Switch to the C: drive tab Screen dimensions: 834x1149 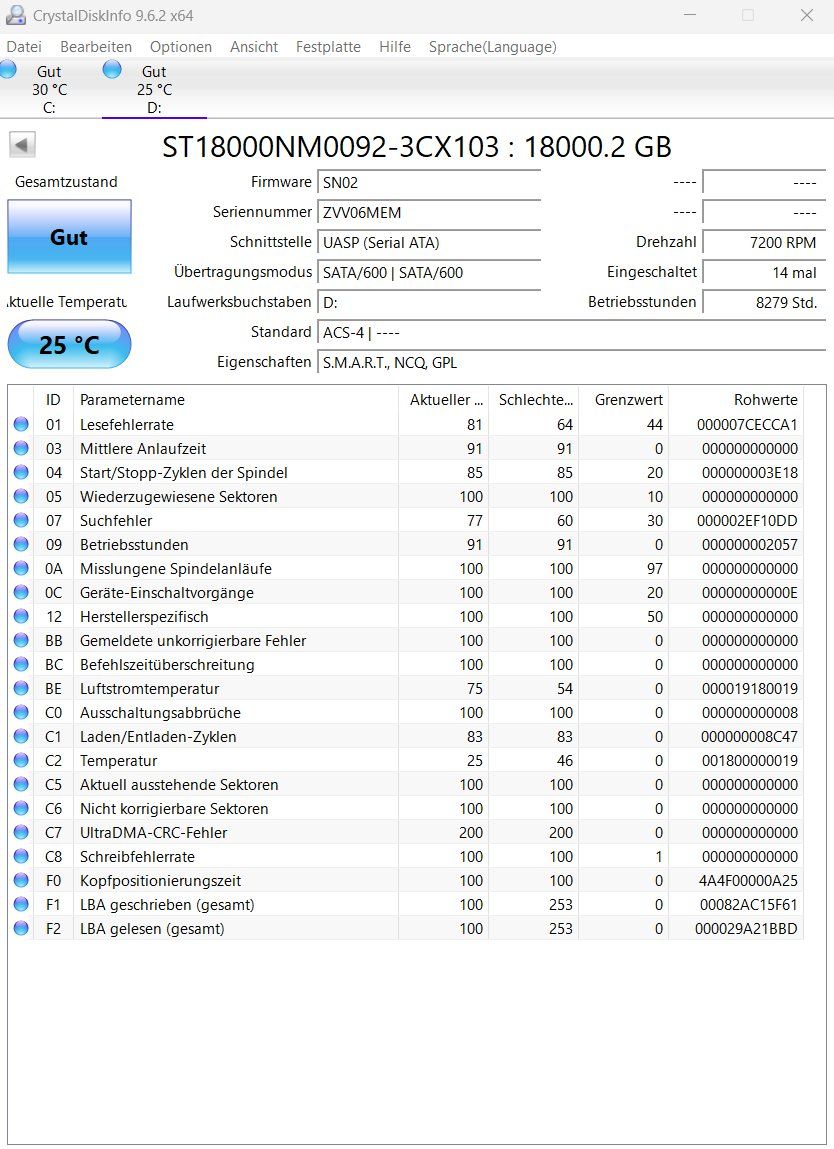[x=49, y=89]
